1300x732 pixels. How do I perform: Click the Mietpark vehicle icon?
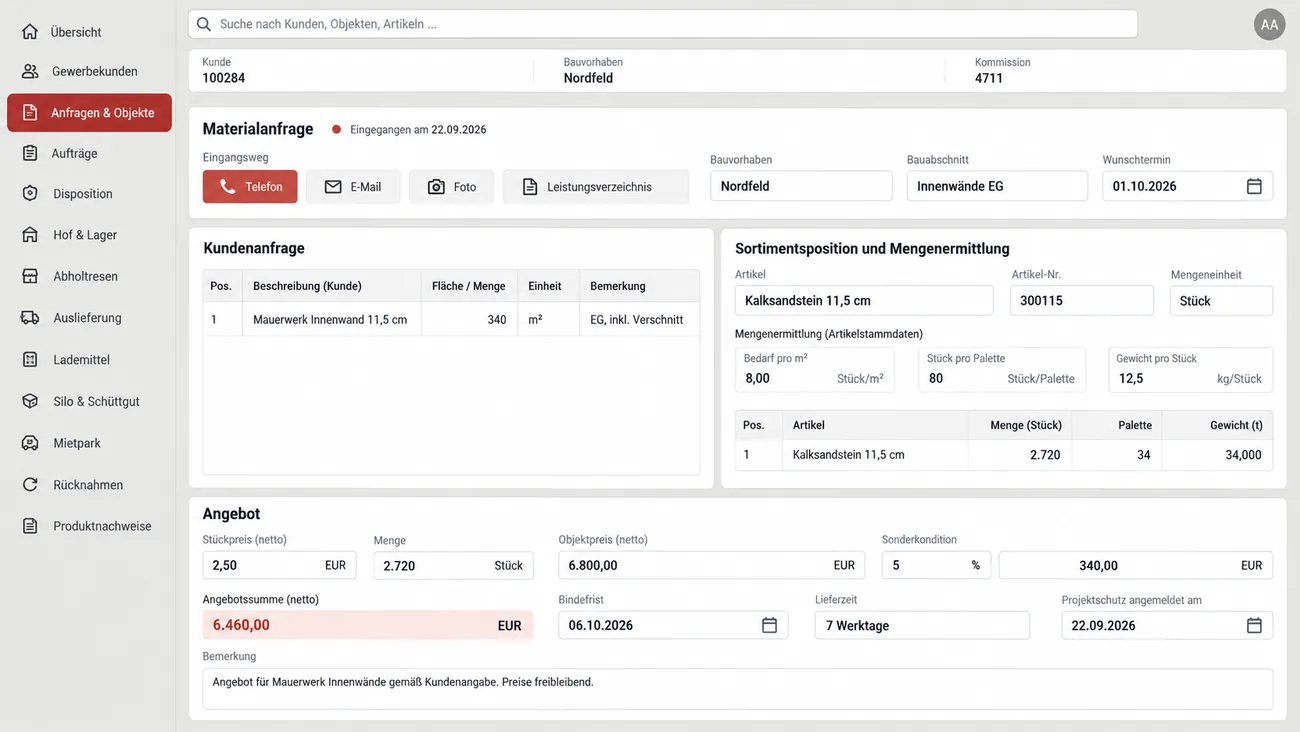(30, 443)
